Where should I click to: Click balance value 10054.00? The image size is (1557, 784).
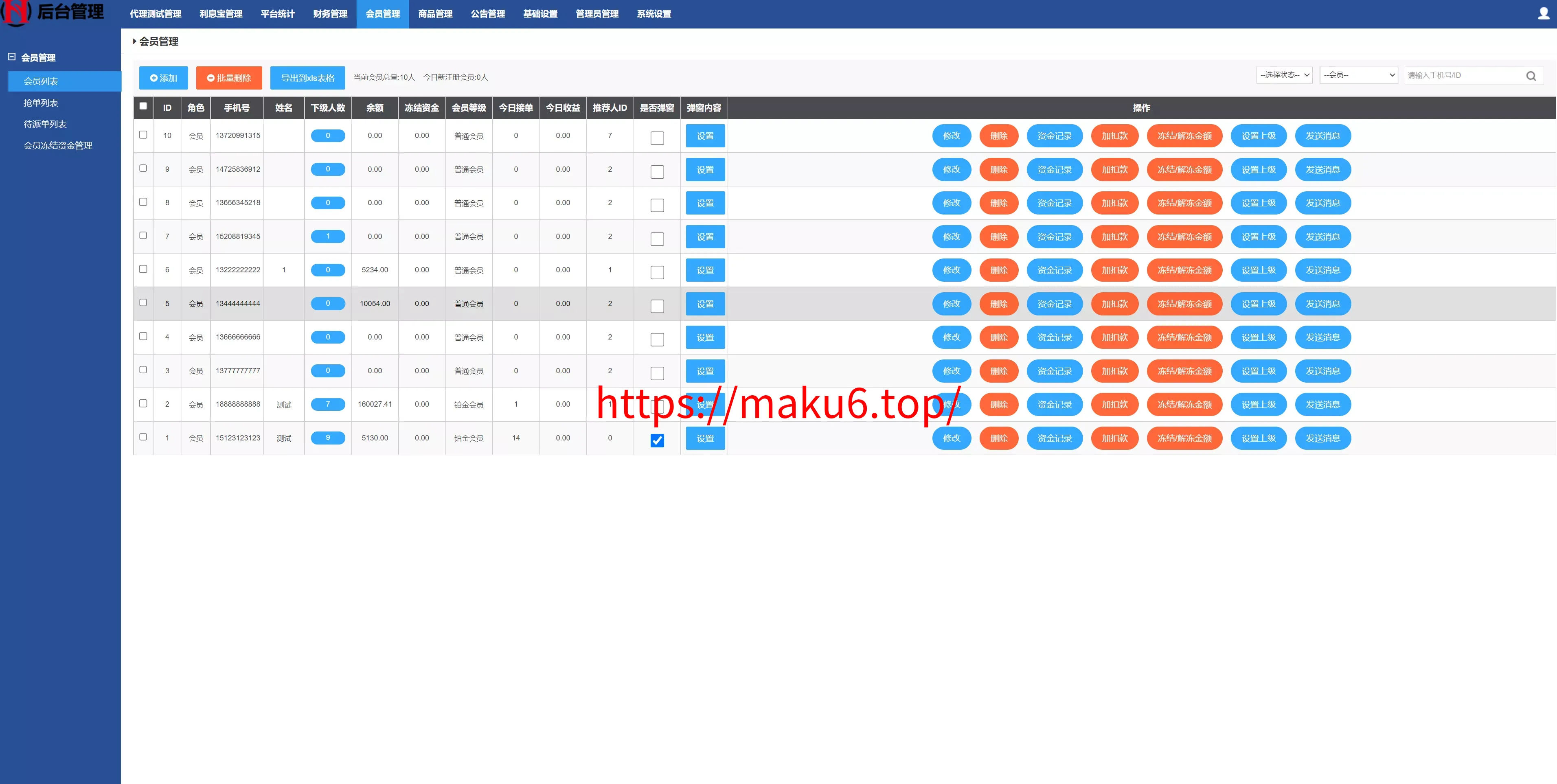(x=375, y=303)
